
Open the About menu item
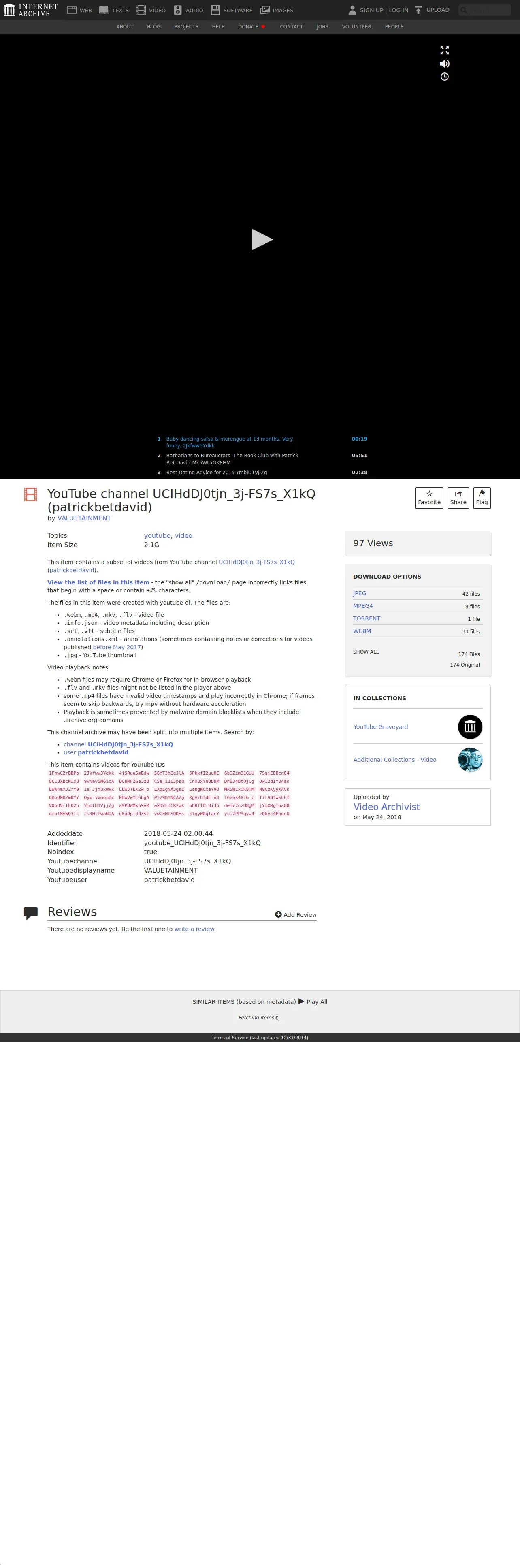click(125, 27)
